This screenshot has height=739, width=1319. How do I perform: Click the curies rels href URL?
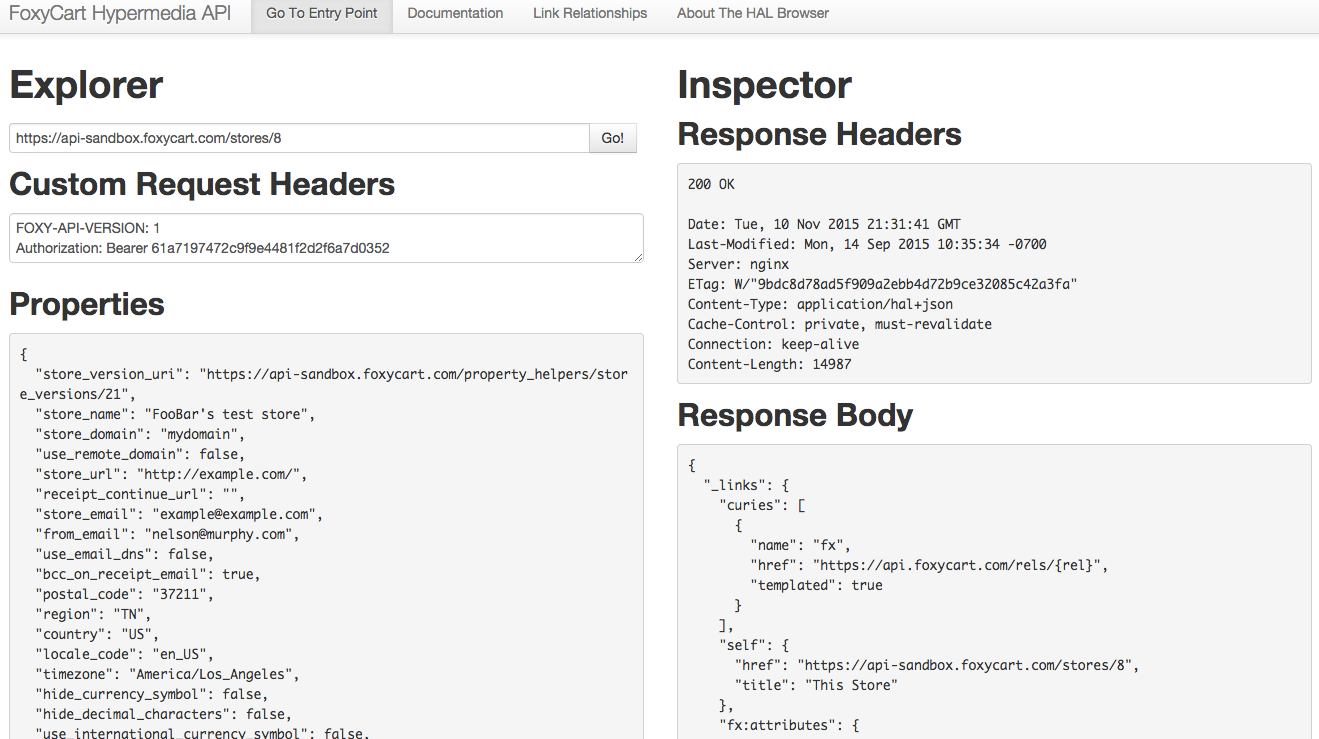pos(959,565)
